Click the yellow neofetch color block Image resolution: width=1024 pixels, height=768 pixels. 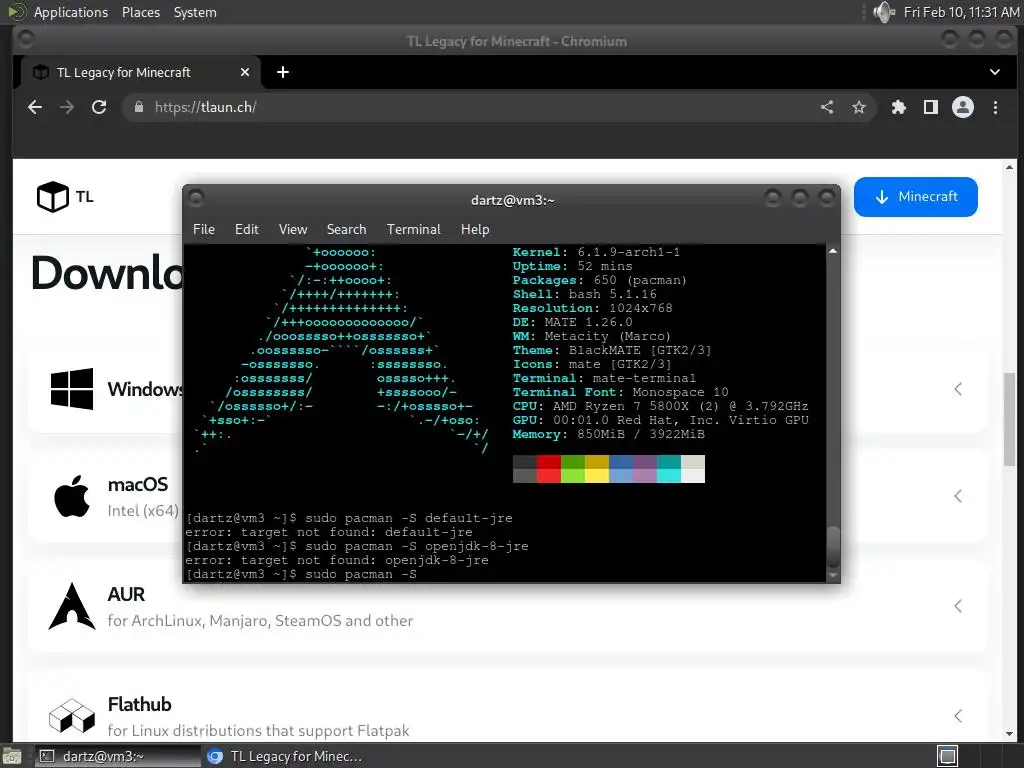click(597, 476)
